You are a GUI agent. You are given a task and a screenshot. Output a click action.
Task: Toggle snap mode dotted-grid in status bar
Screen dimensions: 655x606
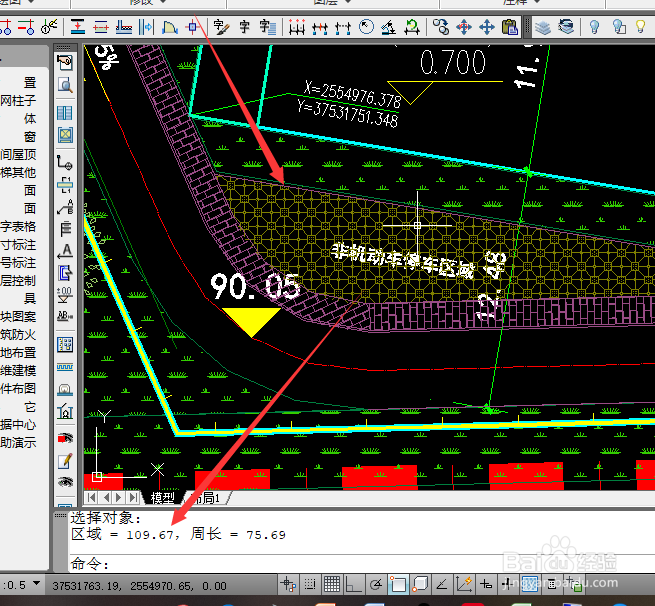point(310,584)
